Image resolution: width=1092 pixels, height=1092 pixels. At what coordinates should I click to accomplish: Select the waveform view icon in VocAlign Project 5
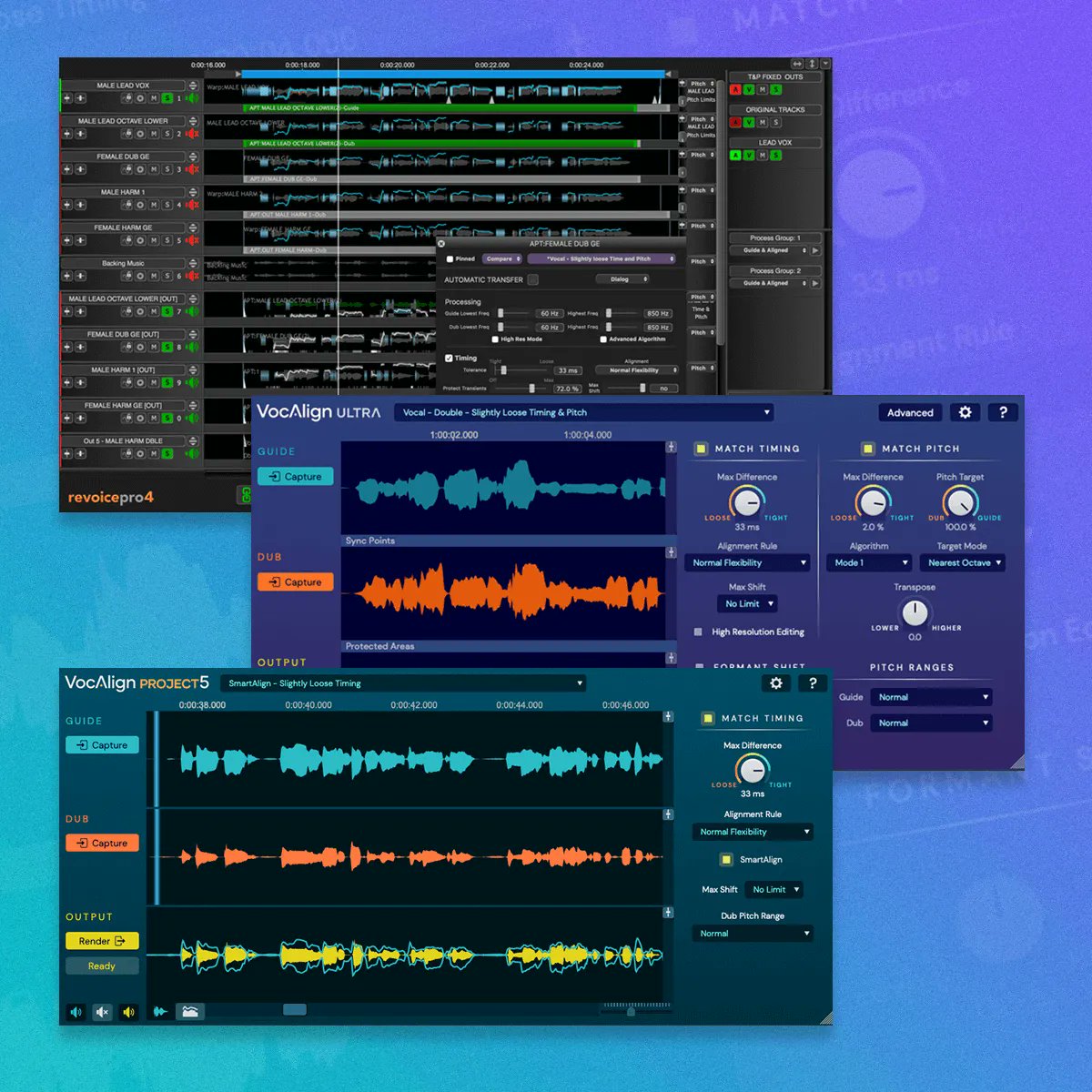click(160, 1012)
